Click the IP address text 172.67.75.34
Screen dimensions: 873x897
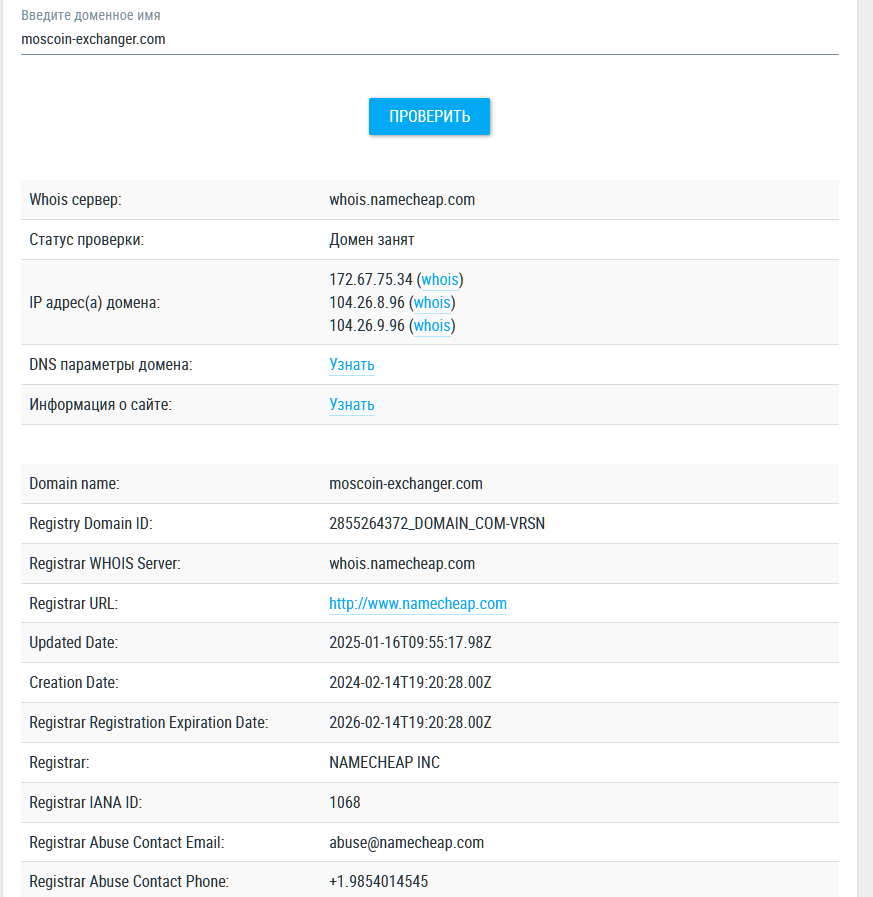tap(371, 280)
